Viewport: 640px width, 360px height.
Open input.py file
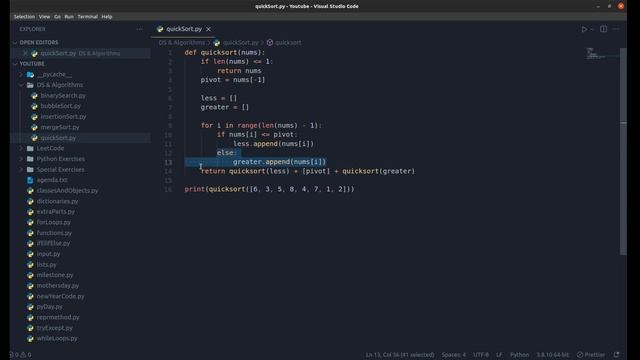pos(48,254)
